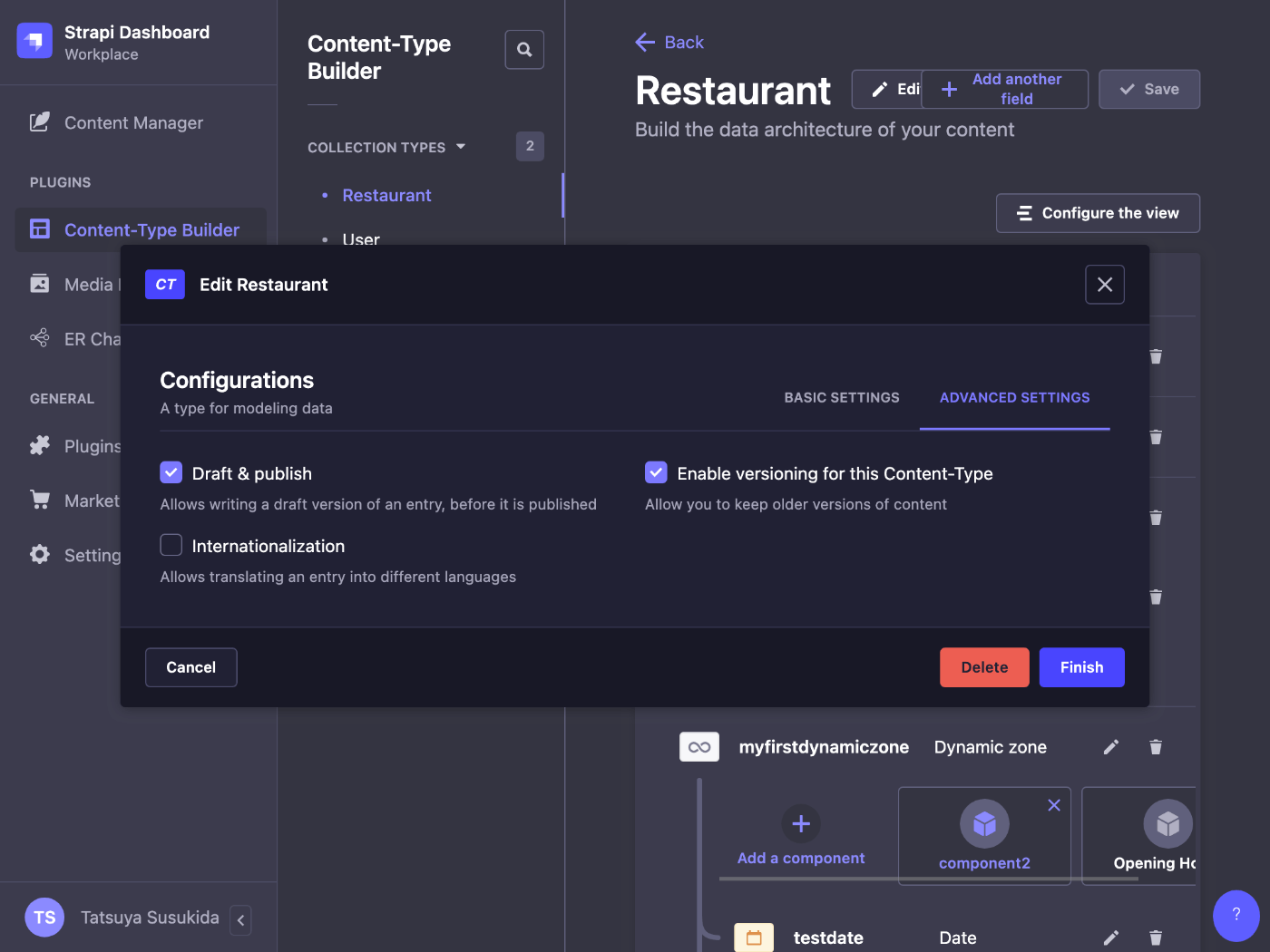Viewport: 1270px width, 952px height.
Task: Open Content-Type Builder plugin
Action: pos(141,229)
